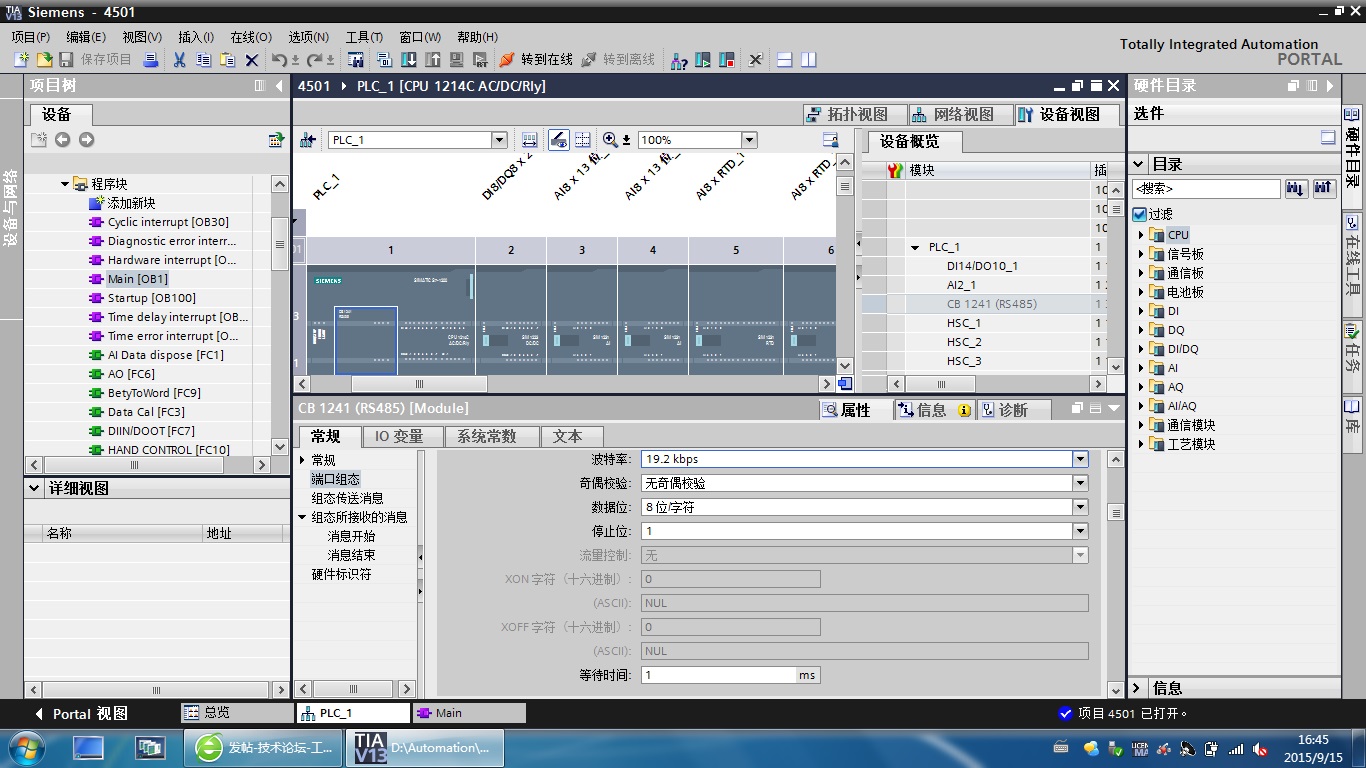The width and height of the screenshot is (1366, 768).
Task: Open the PLC_1 device selector dropdown
Action: [x=499, y=140]
